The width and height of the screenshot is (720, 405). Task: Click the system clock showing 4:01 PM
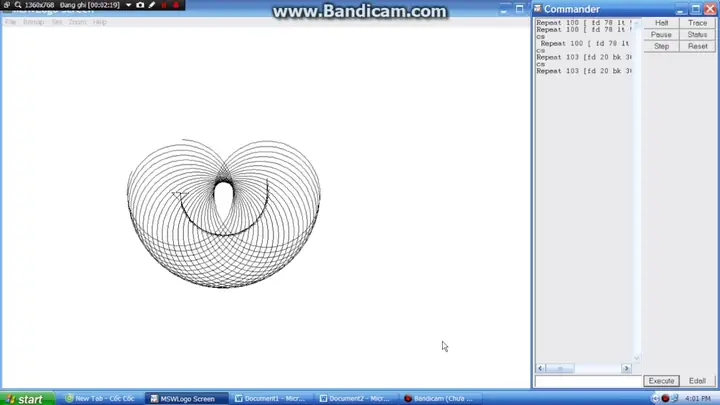(x=697, y=399)
